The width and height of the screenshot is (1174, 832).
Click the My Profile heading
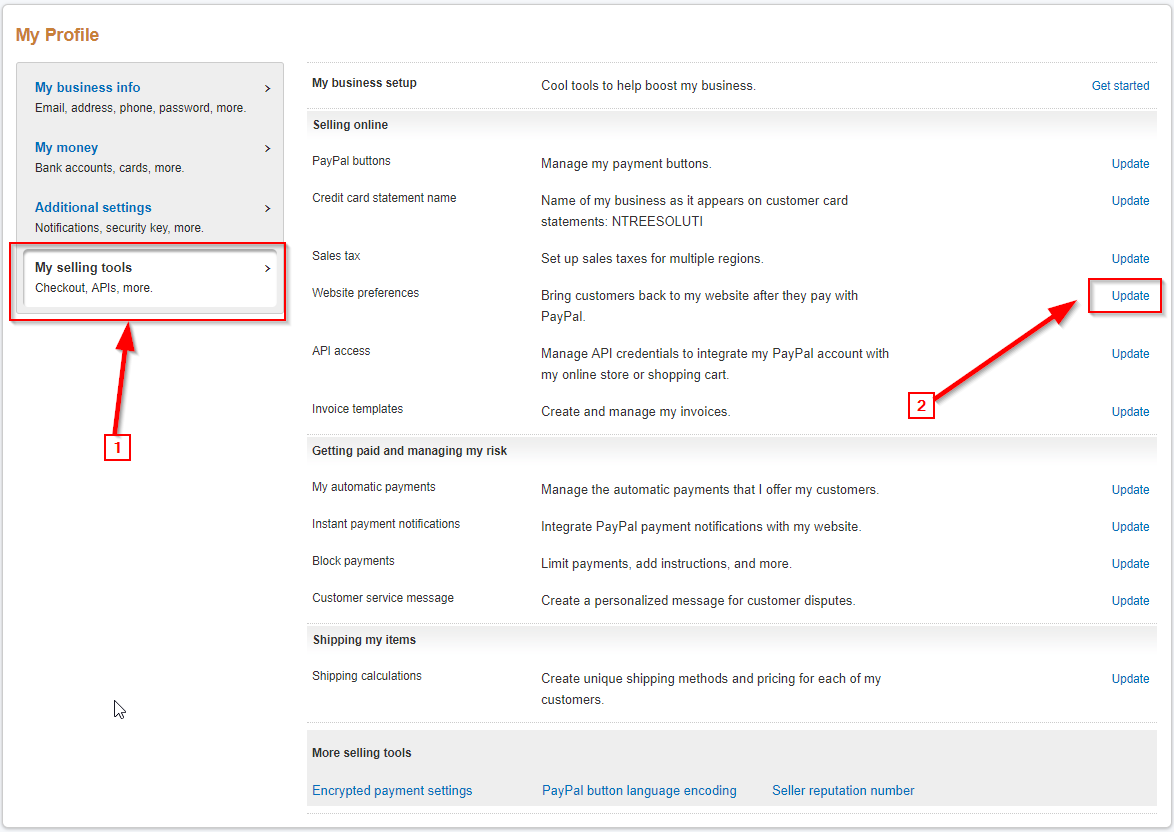(58, 35)
